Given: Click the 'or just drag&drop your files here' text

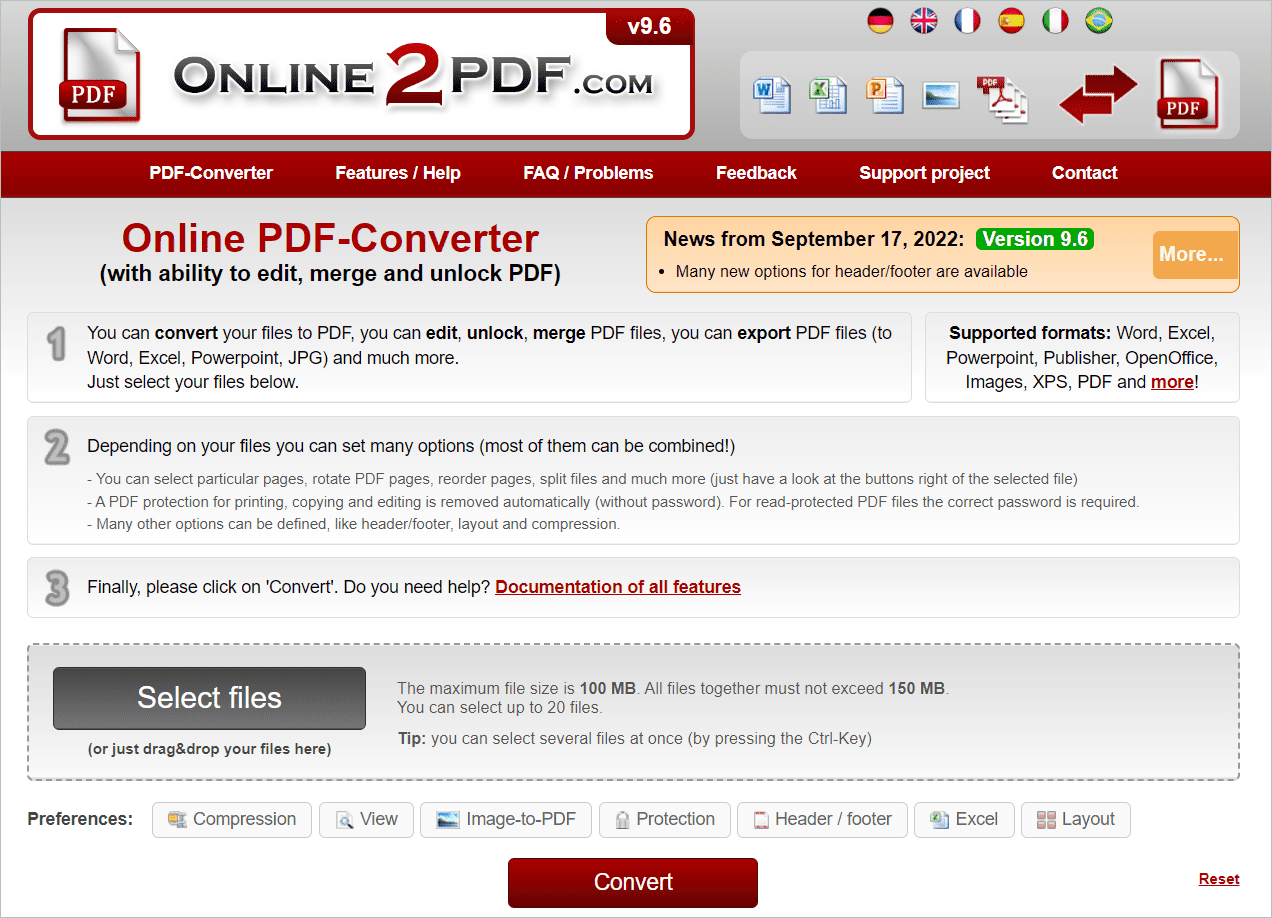Looking at the screenshot, I should click(x=209, y=748).
